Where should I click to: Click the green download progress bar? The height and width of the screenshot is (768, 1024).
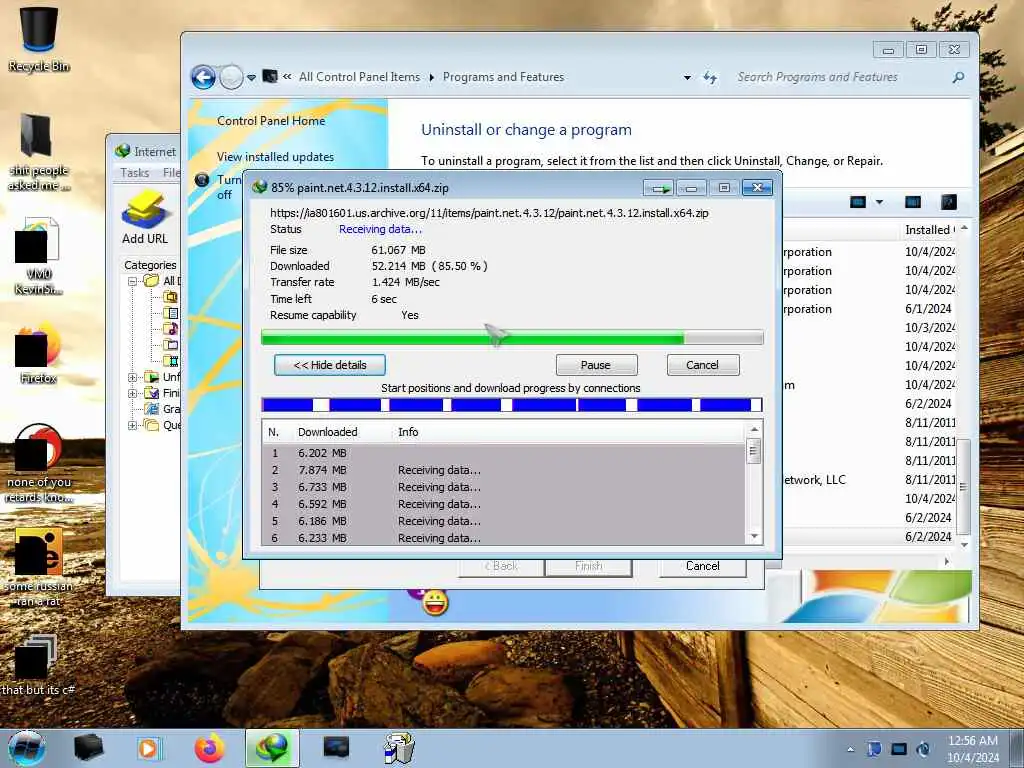pos(511,338)
